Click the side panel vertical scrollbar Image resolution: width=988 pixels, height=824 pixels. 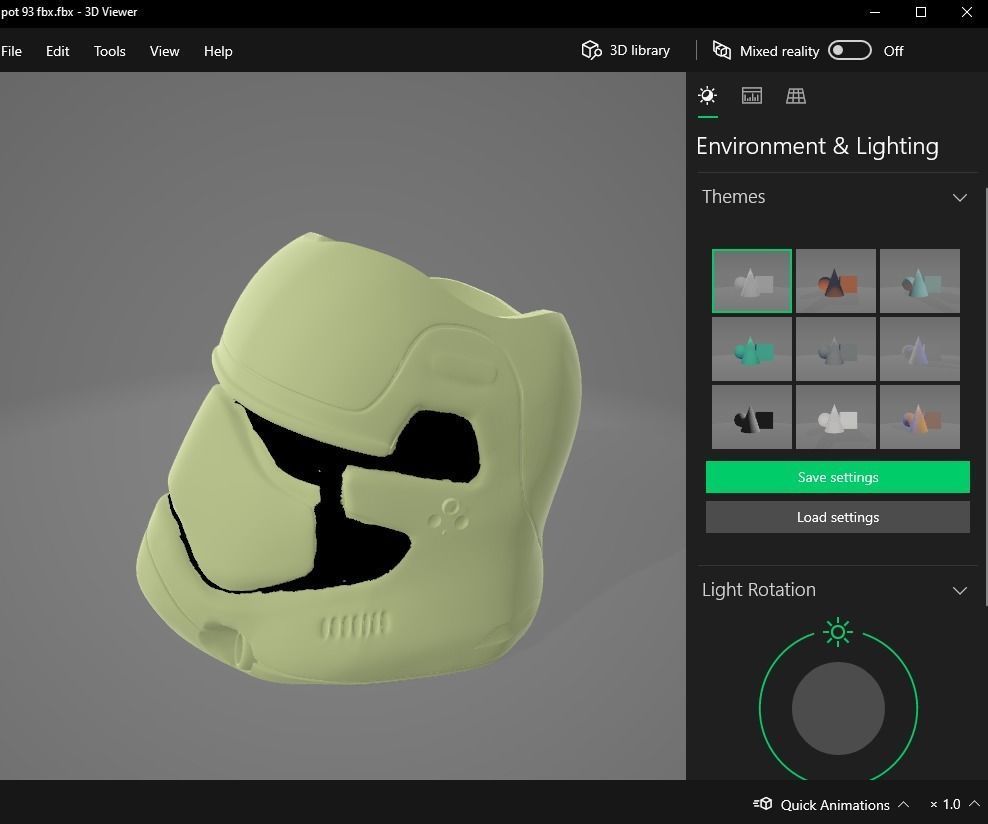985,397
